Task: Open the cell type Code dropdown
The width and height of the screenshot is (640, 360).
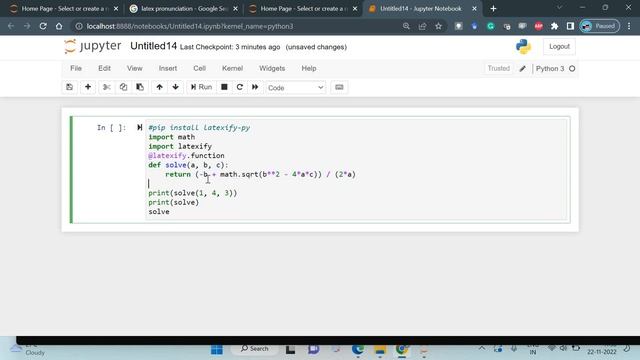Action: pos(296,88)
